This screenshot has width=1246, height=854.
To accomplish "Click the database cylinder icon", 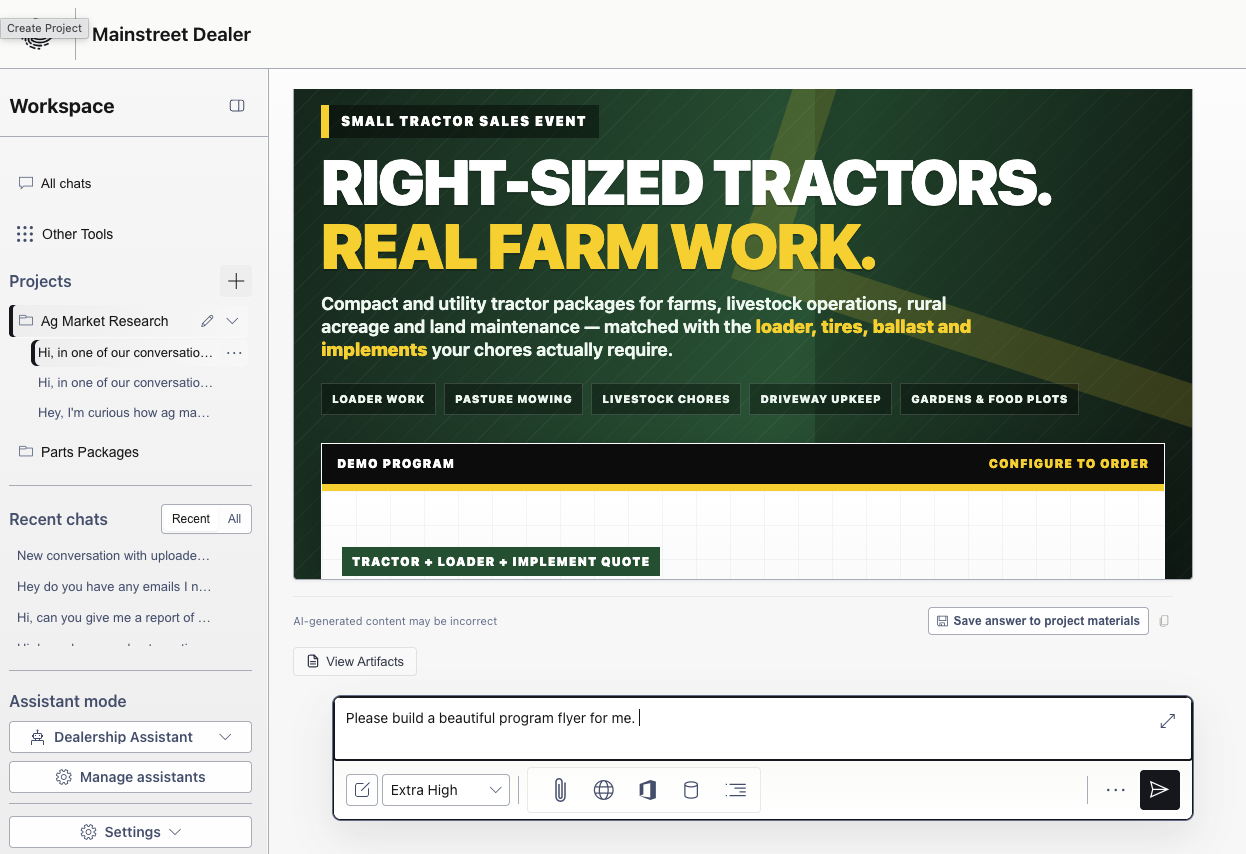I will [691, 790].
